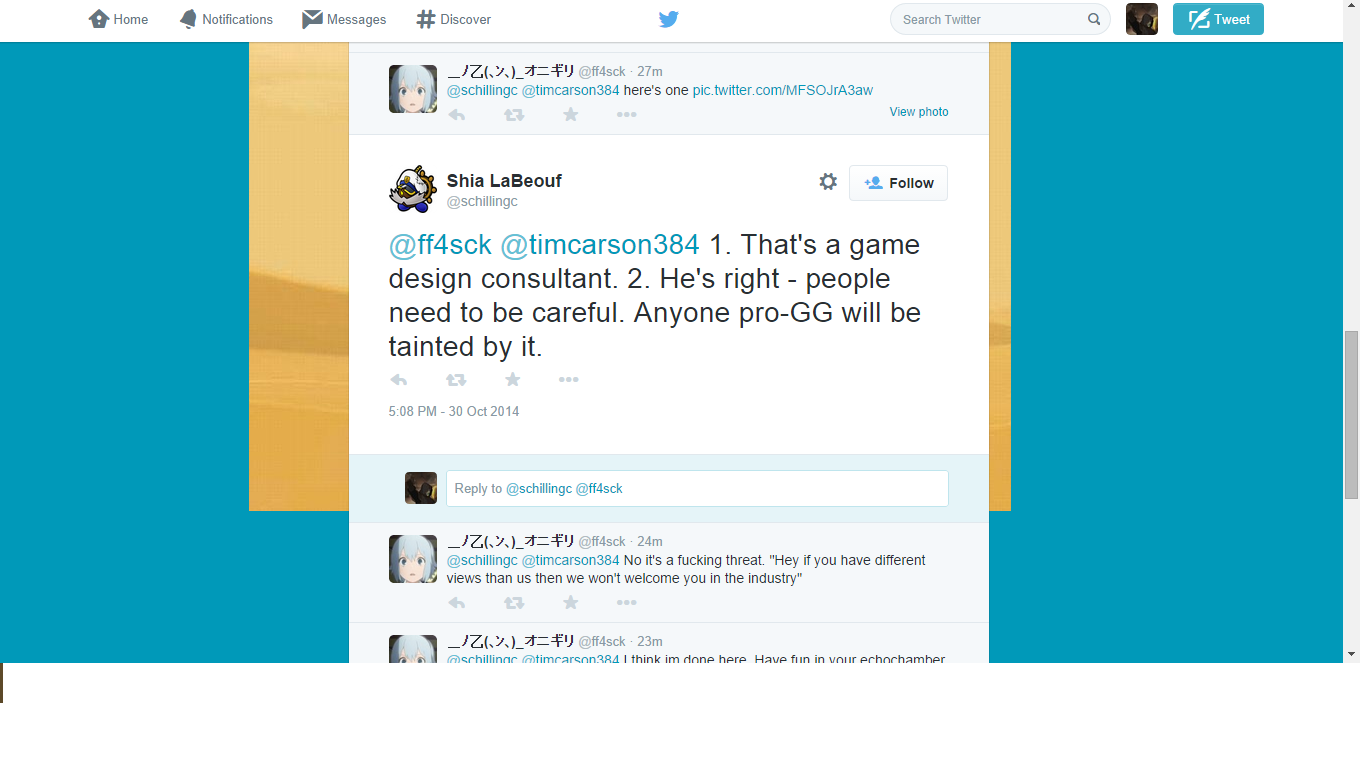1366x768 pixels.
Task: Select the Home house icon
Action: tap(97, 18)
